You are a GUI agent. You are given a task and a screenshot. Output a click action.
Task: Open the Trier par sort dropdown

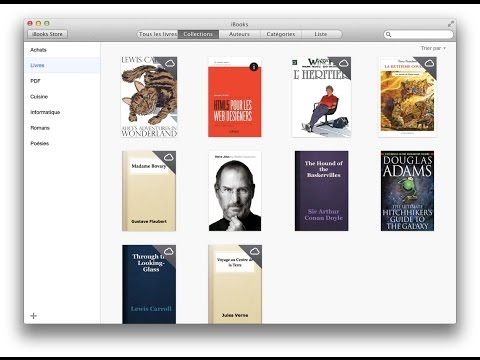coord(433,48)
